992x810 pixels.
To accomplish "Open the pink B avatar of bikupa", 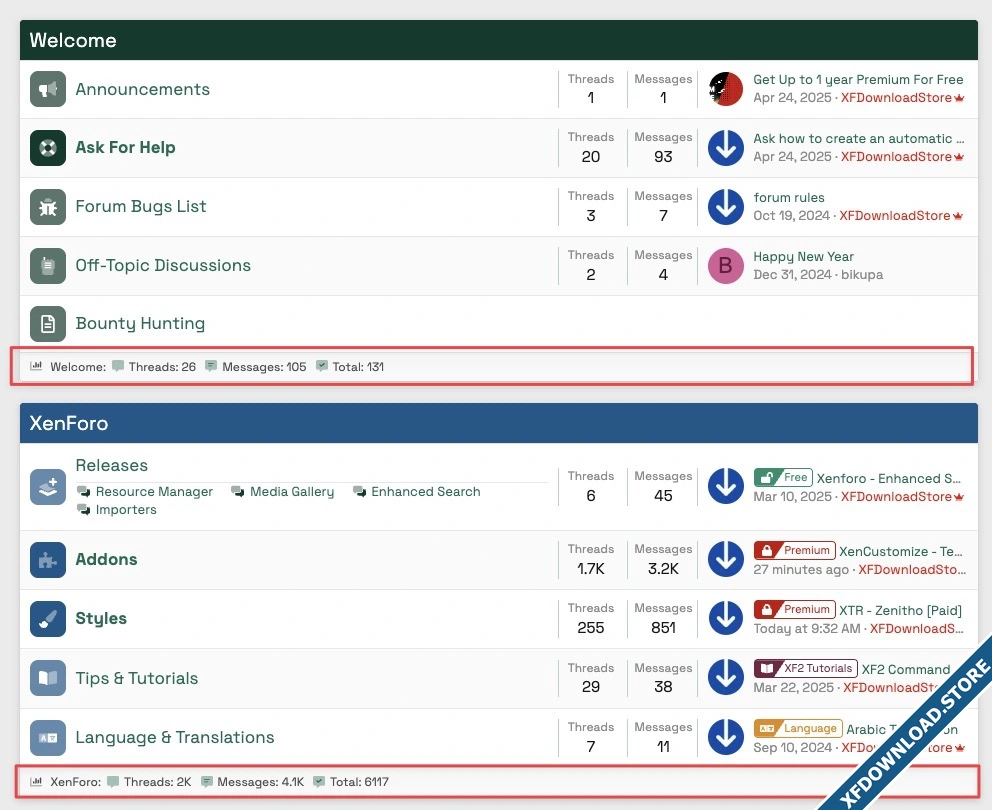I will 726,266.
